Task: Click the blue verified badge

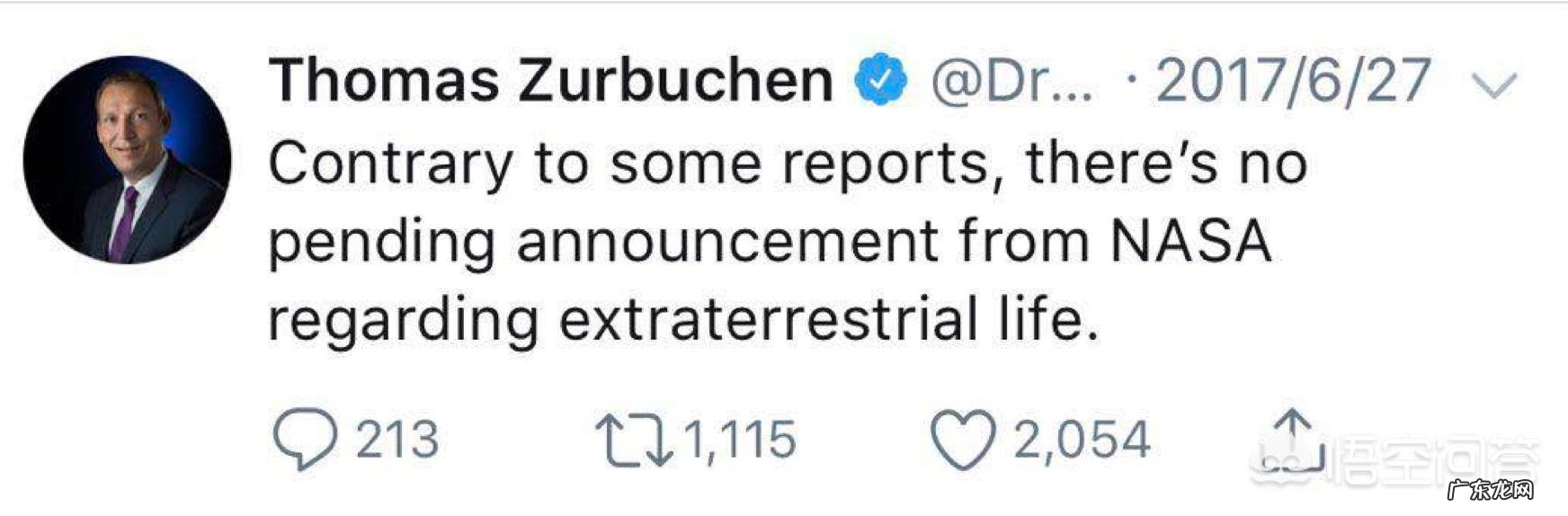Action: 881,80
